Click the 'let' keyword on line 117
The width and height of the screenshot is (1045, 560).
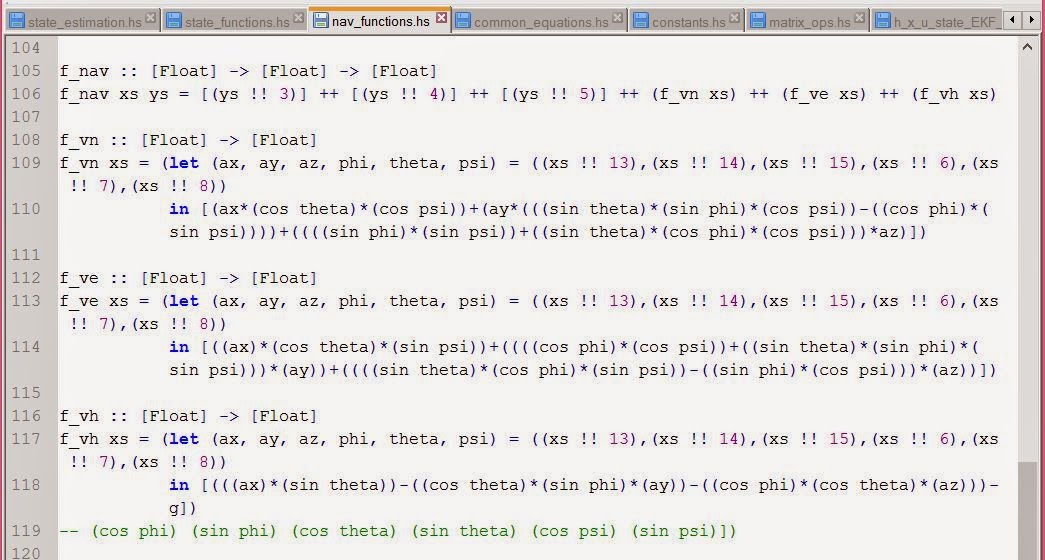[184, 439]
